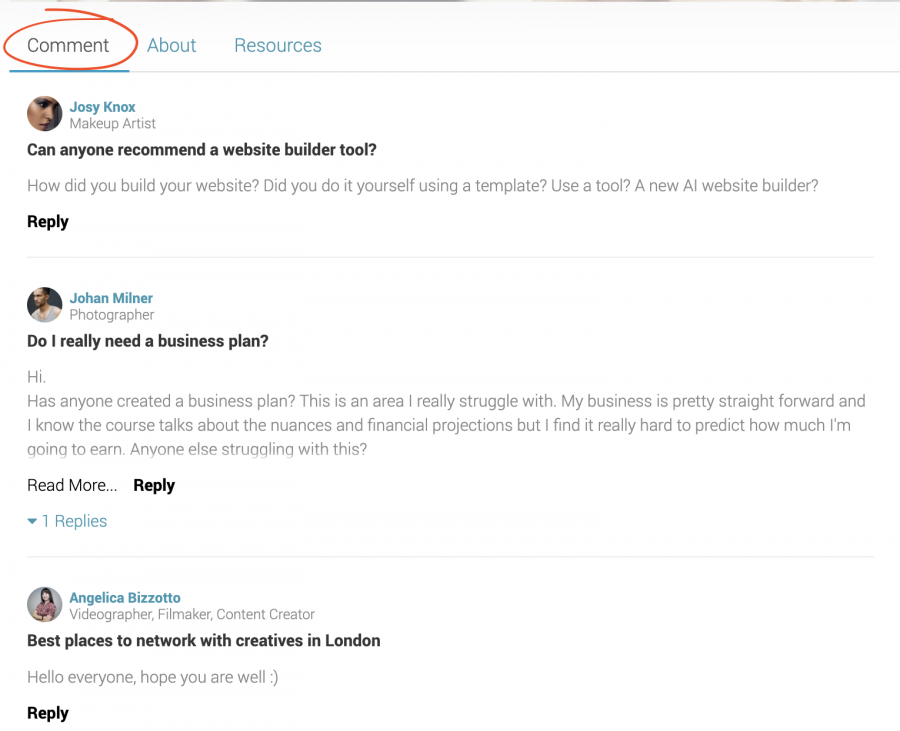
Task: Open the 'Can anyone recommend a website builder tool?' post
Action: click(201, 150)
